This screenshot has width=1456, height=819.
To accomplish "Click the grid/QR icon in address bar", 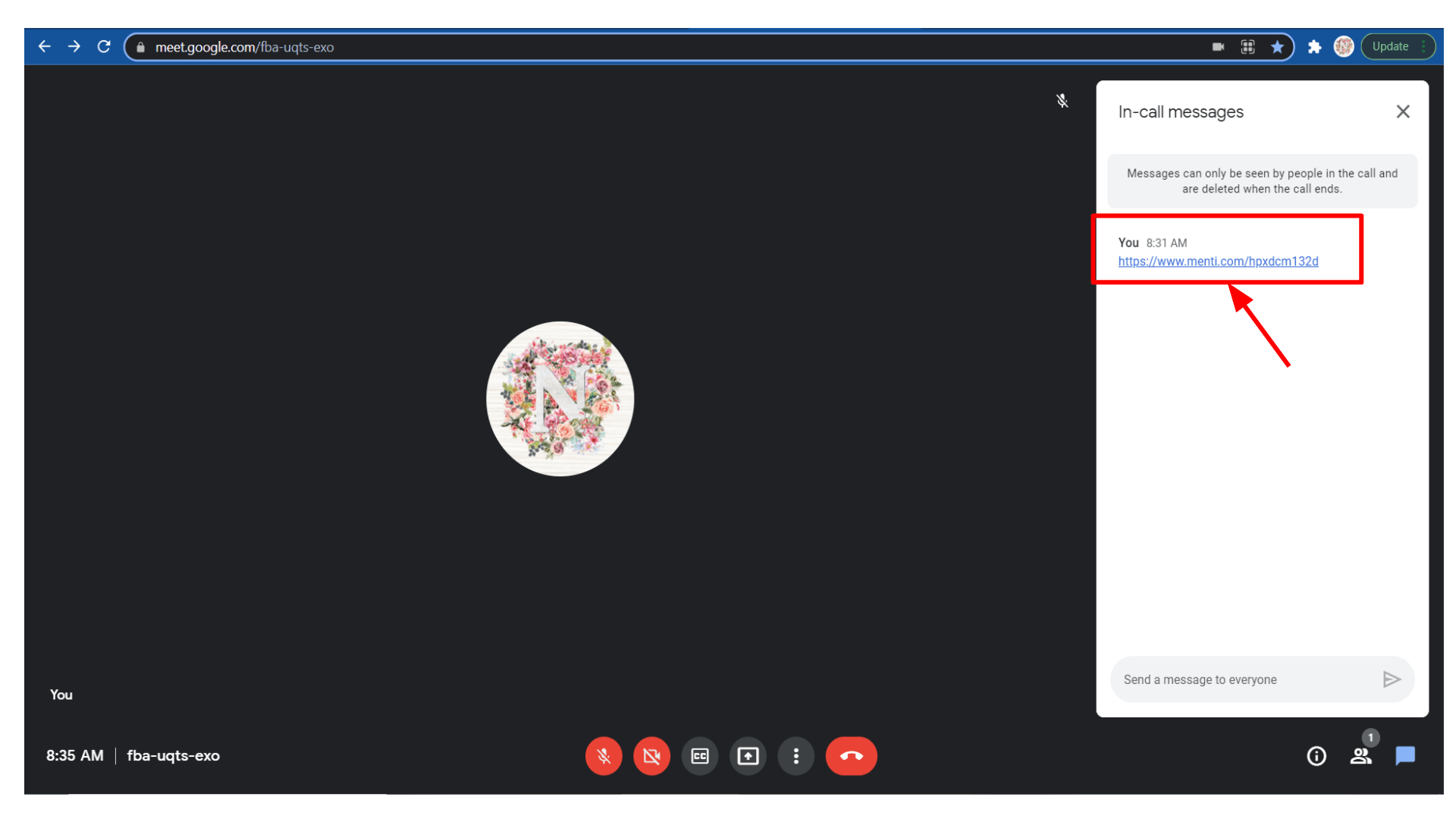I will click(x=1247, y=47).
